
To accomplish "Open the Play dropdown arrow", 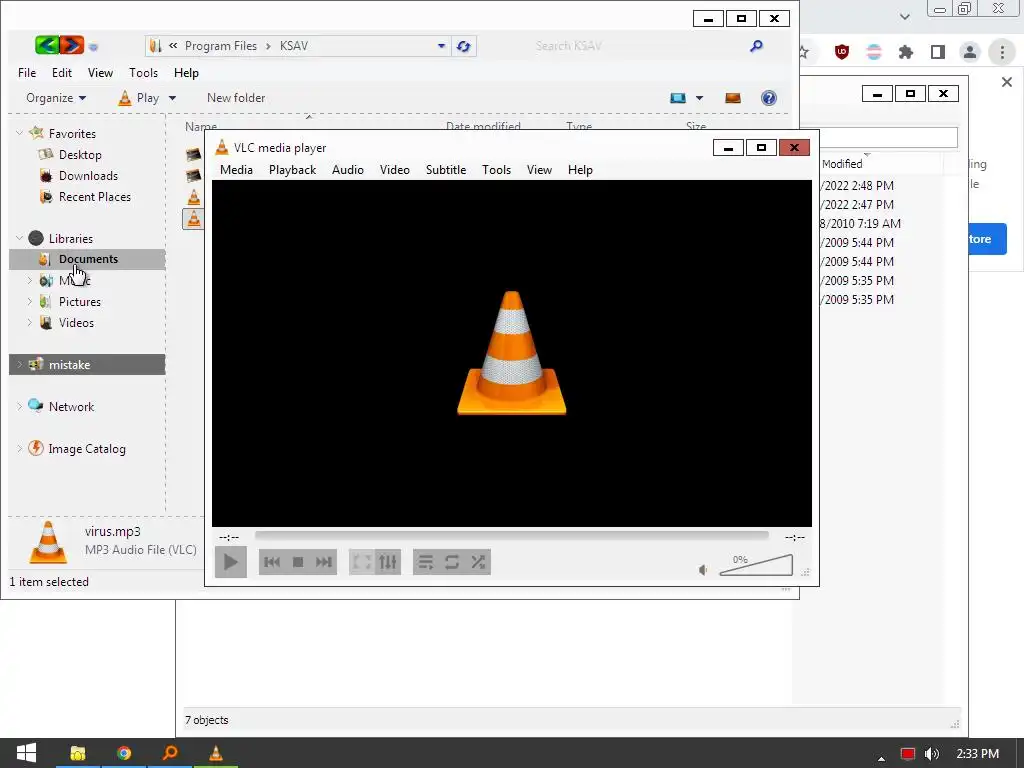I will tap(172, 98).
